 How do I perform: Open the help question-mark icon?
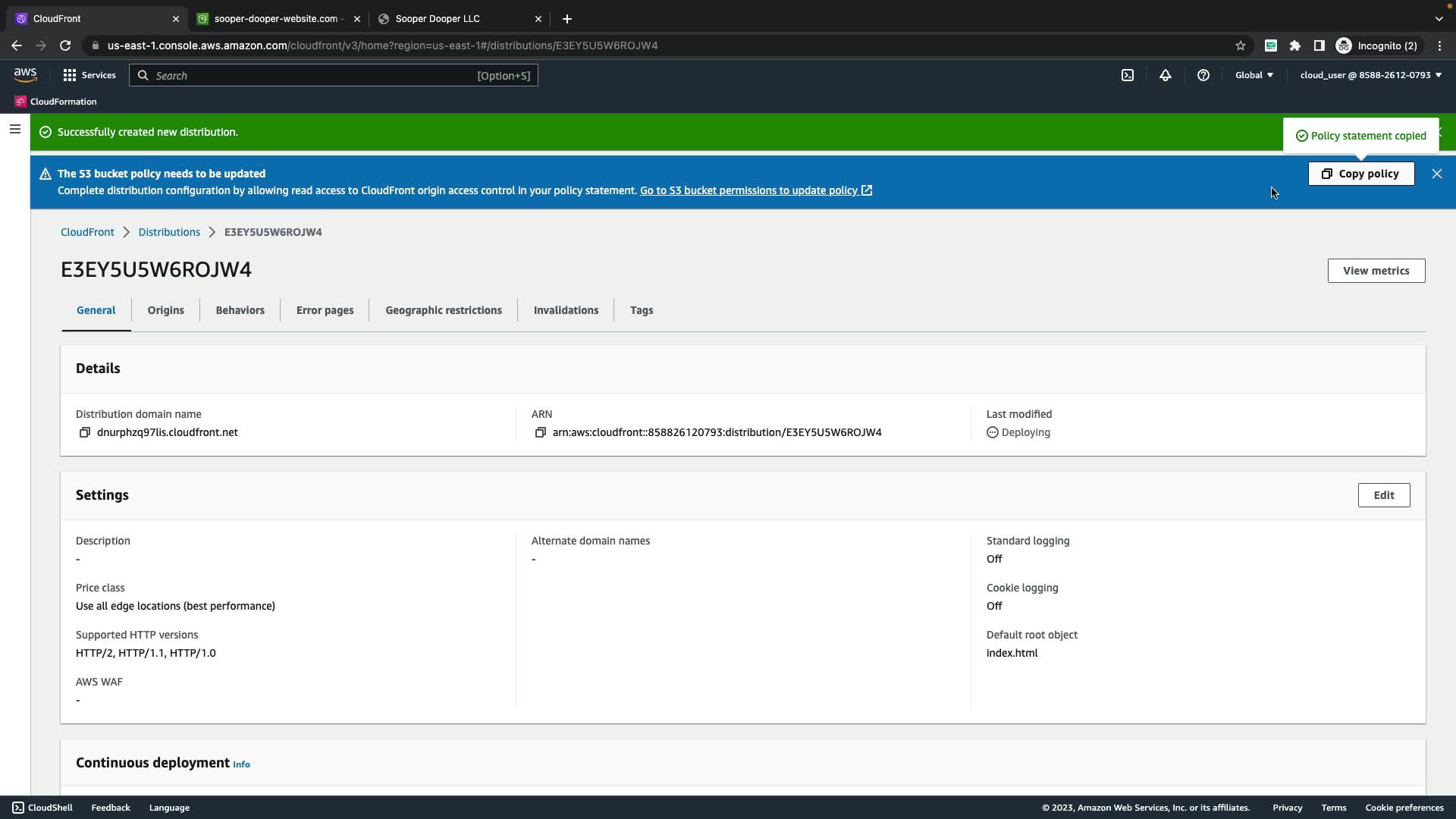click(x=1203, y=75)
